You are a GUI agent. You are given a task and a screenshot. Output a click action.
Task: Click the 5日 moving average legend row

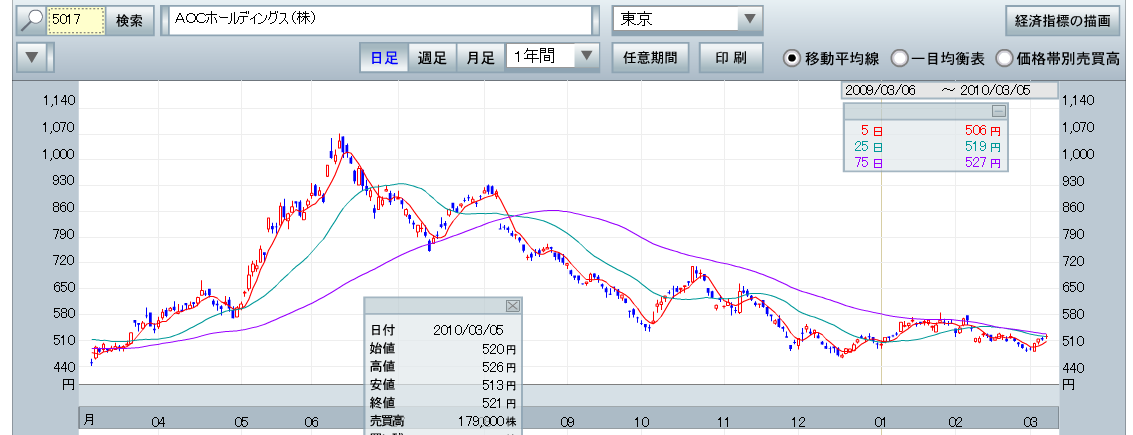click(925, 130)
